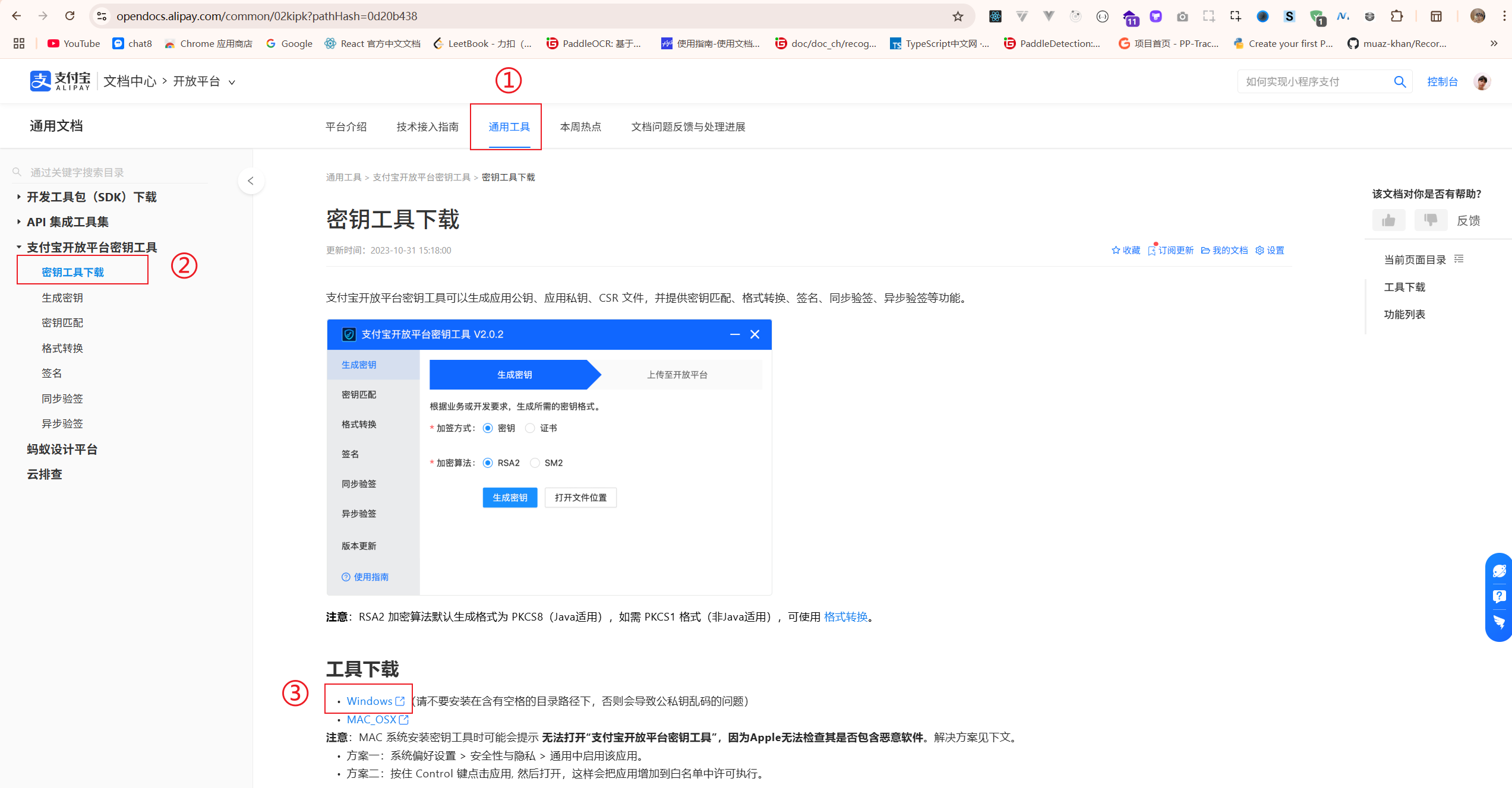Open 密钥匹配 in sidebar
The image size is (1512, 788).
pos(62,322)
